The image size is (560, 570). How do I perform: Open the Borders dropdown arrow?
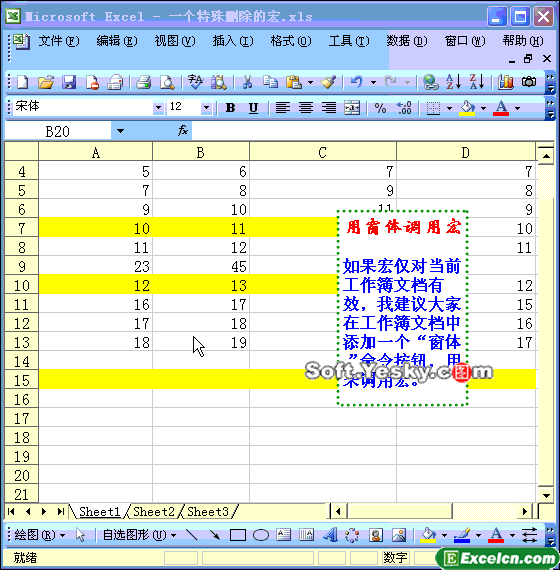pyautogui.click(x=449, y=108)
